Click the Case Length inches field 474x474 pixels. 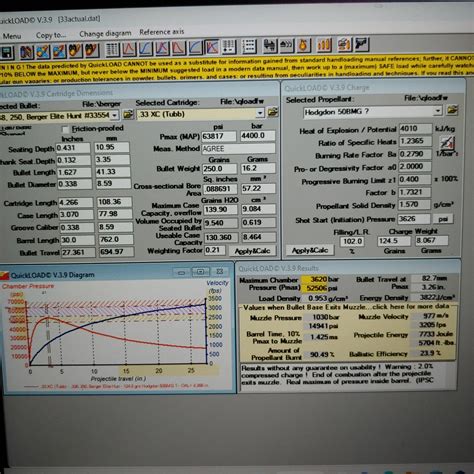click(x=76, y=215)
